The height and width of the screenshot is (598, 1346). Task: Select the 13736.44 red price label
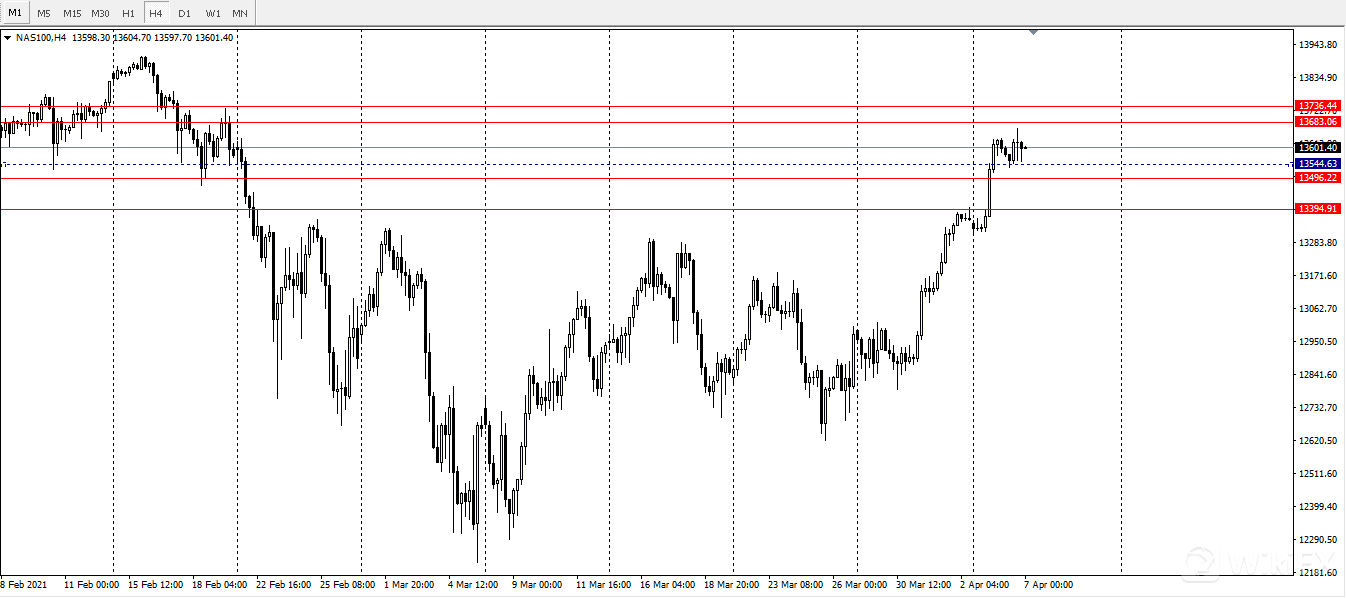[1316, 105]
